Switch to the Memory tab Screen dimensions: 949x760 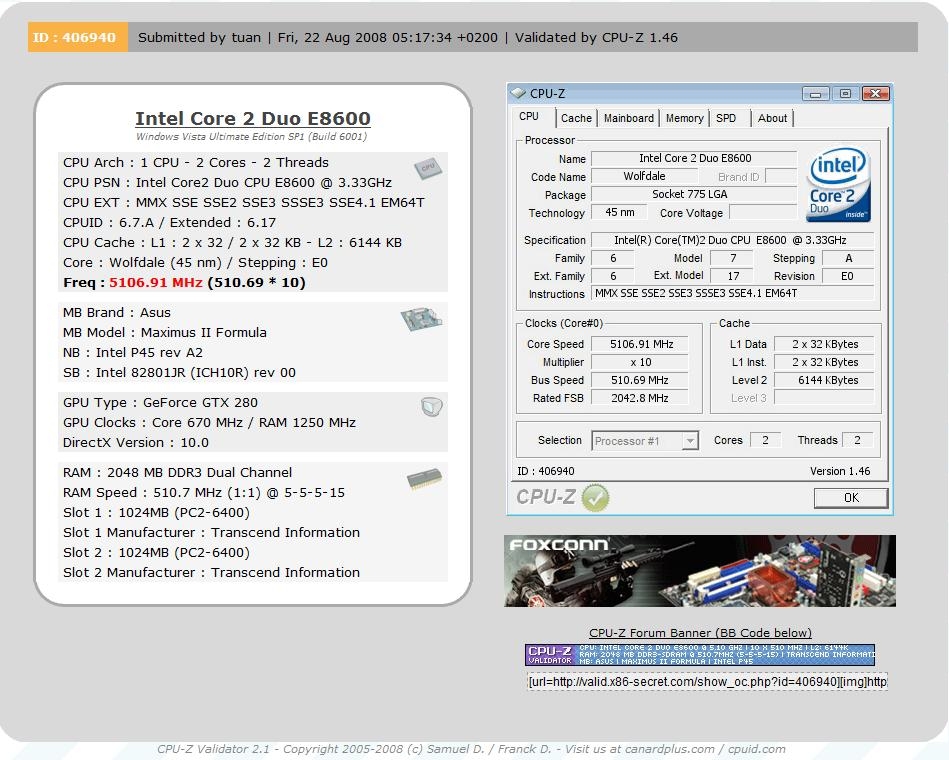(685, 118)
